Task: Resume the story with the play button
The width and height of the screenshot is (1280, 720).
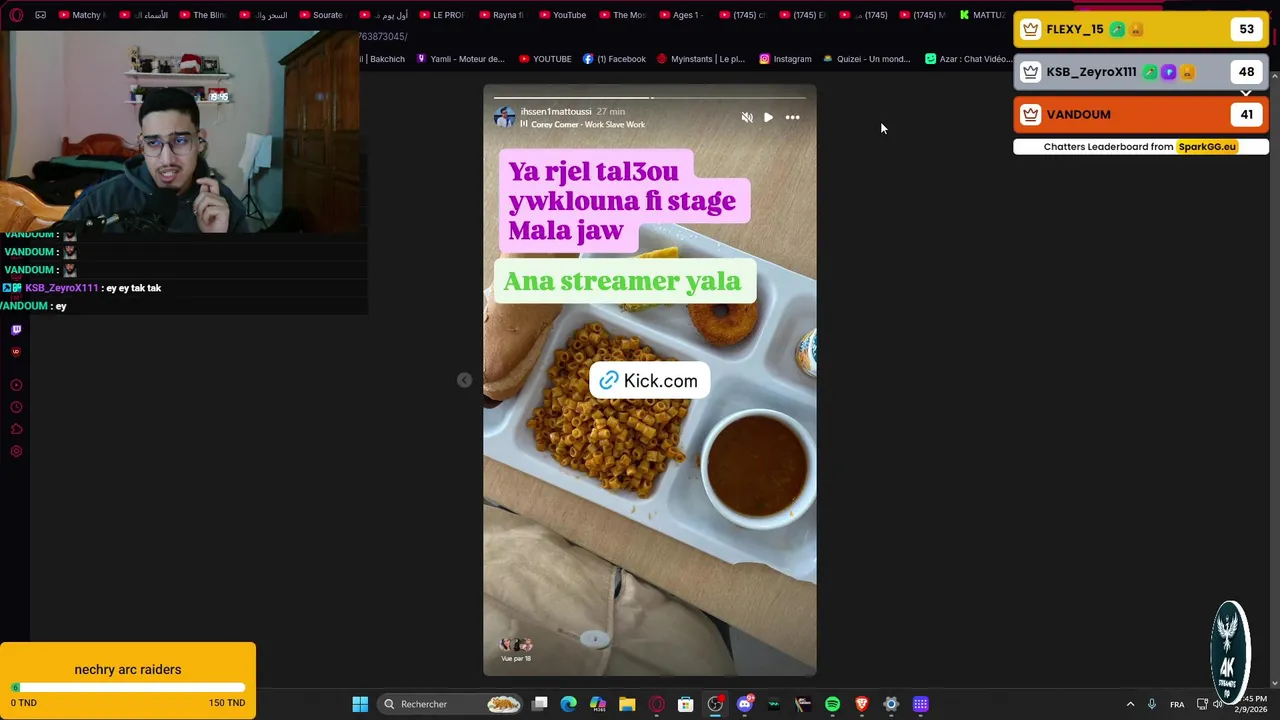Action: (x=768, y=118)
